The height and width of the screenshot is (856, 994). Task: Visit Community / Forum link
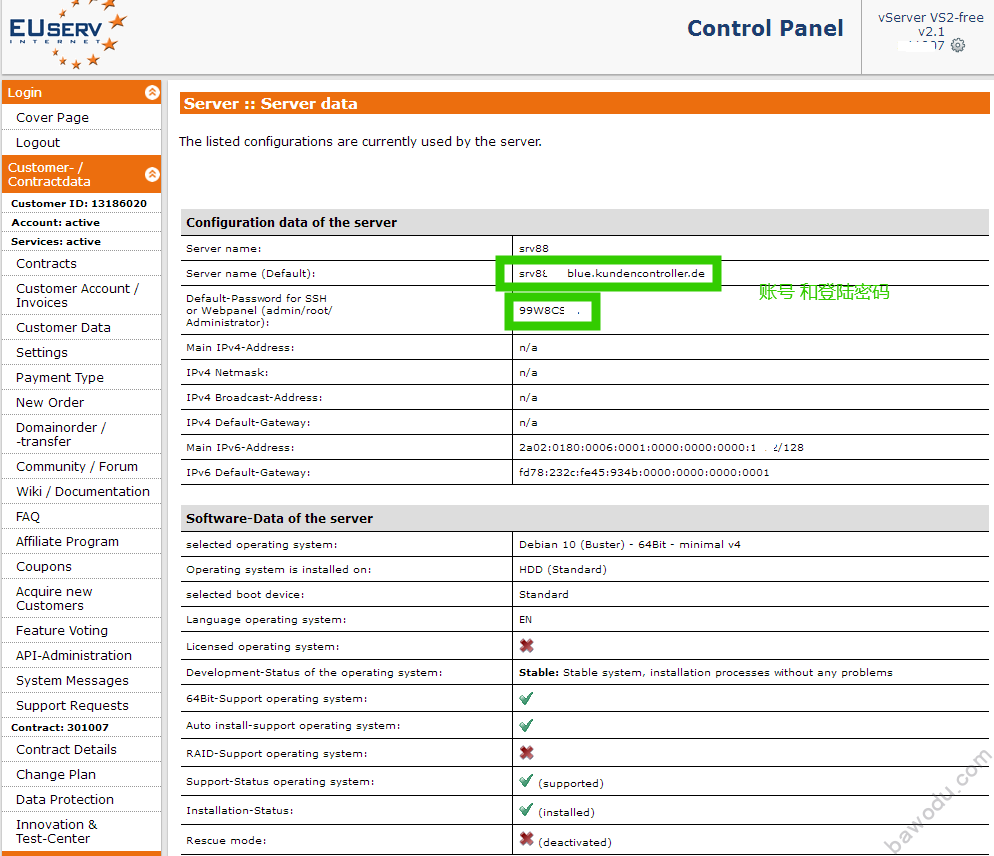coord(77,467)
